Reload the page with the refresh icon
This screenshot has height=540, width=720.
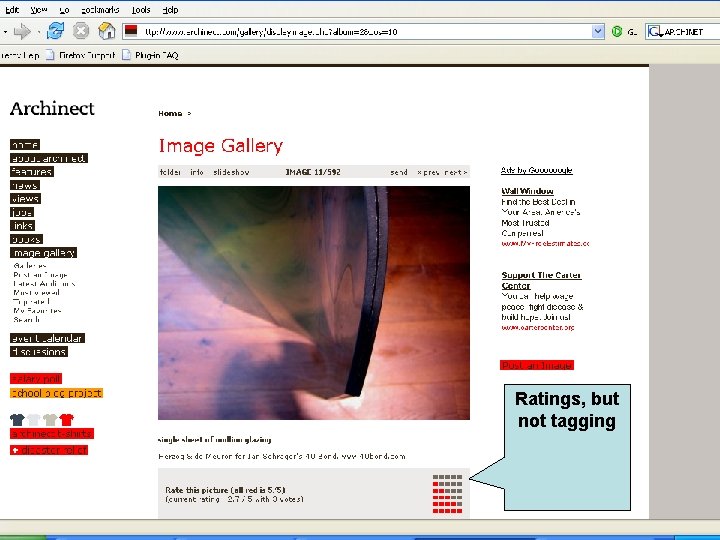click(56, 31)
